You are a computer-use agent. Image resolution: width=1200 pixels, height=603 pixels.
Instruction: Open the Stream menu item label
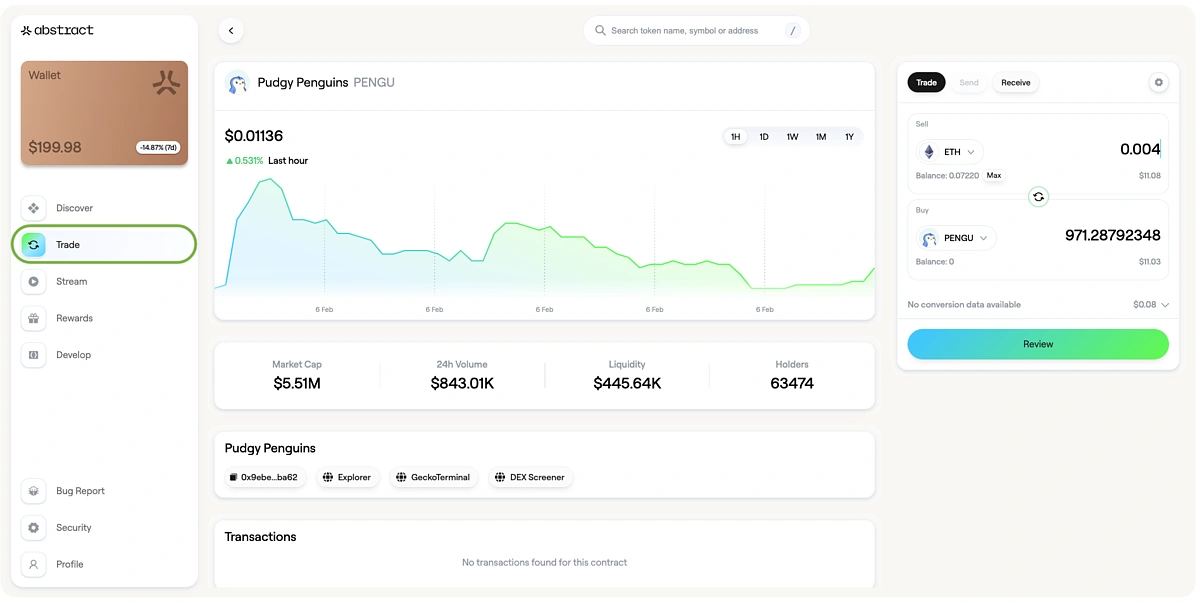[x=71, y=282]
